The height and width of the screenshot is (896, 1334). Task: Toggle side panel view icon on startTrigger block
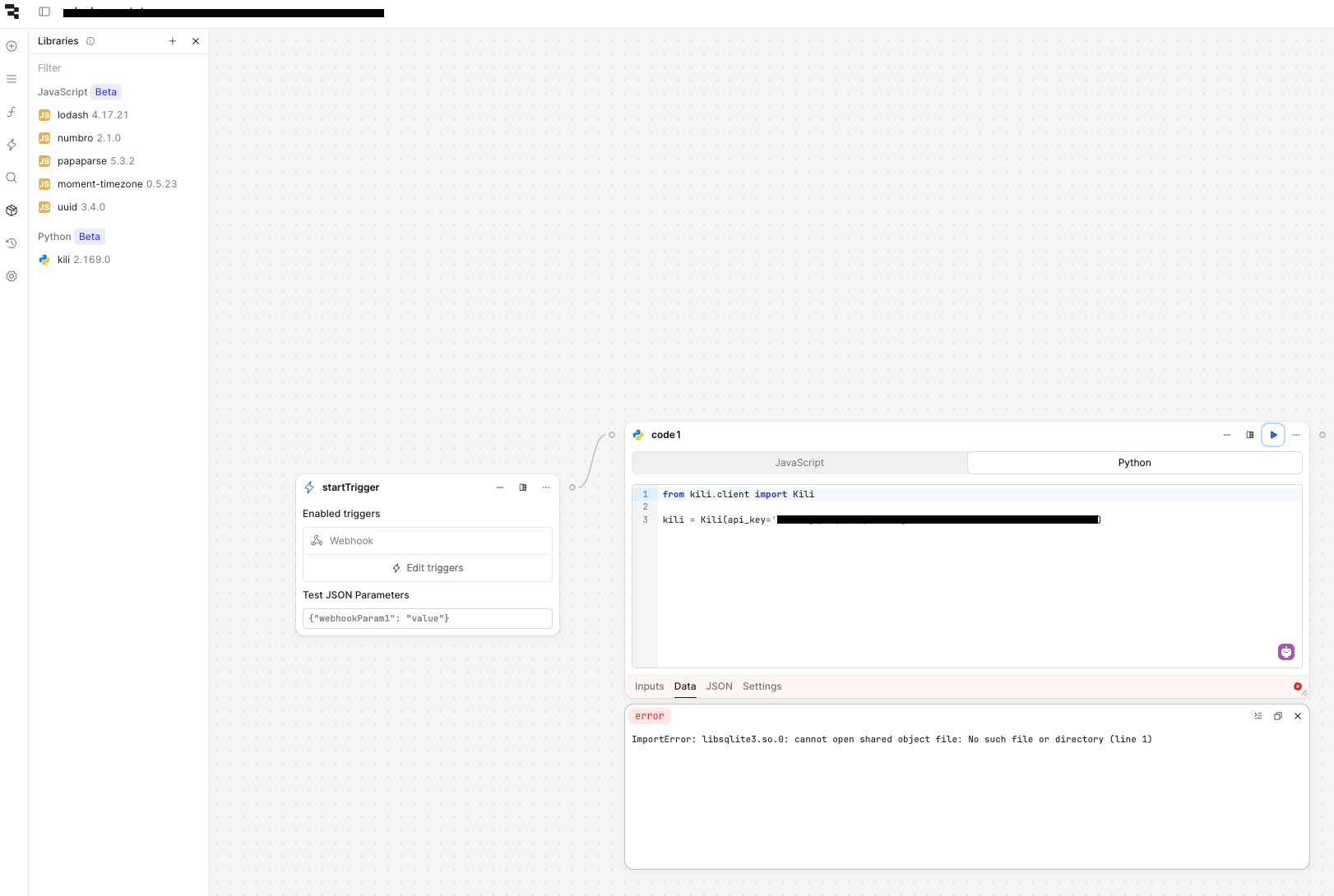(523, 487)
